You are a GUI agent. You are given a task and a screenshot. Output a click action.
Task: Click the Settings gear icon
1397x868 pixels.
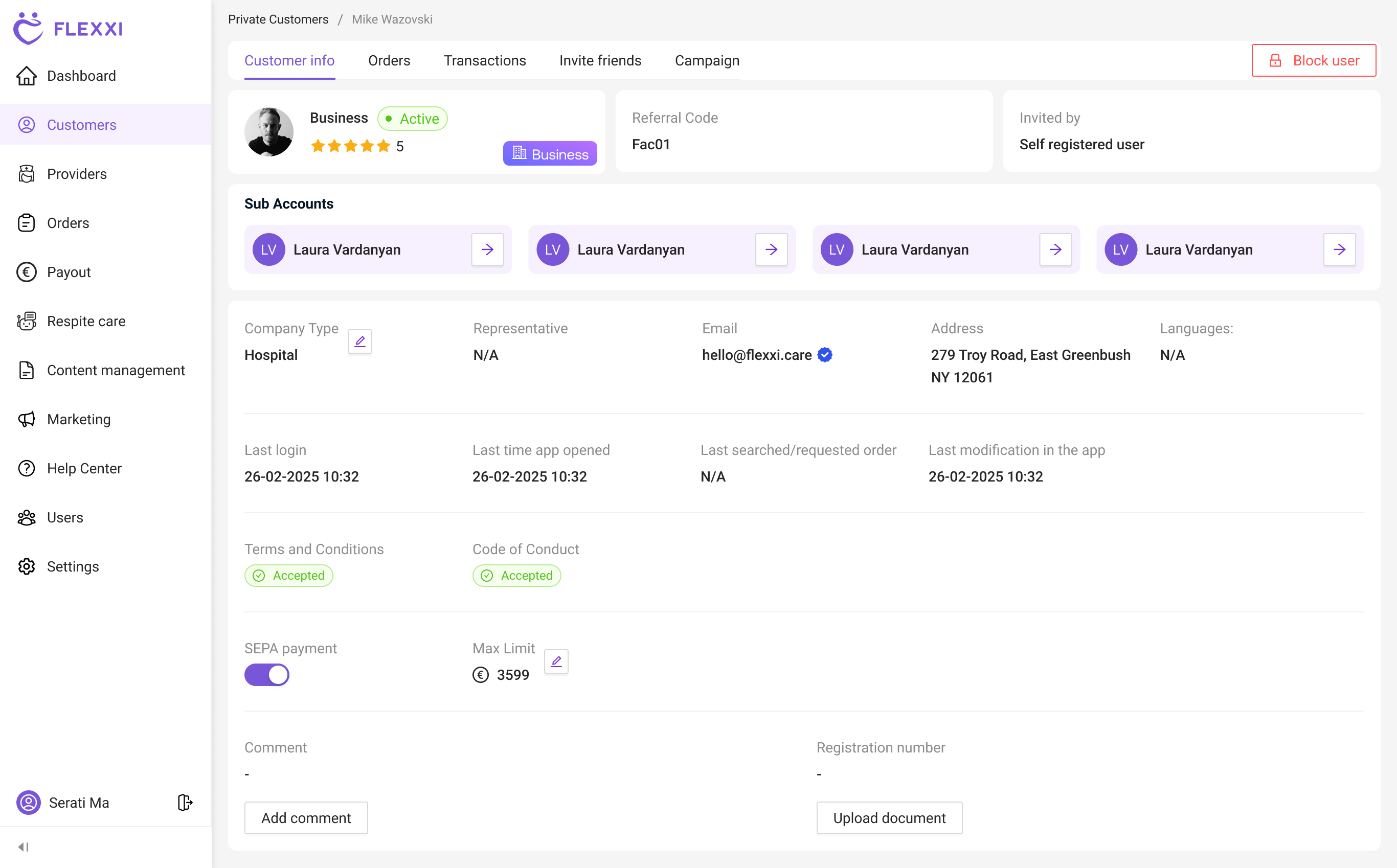click(x=27, y=566)
